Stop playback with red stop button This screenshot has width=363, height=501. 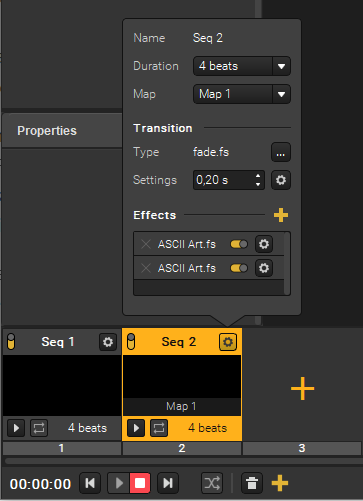click(x=140, y=483)
